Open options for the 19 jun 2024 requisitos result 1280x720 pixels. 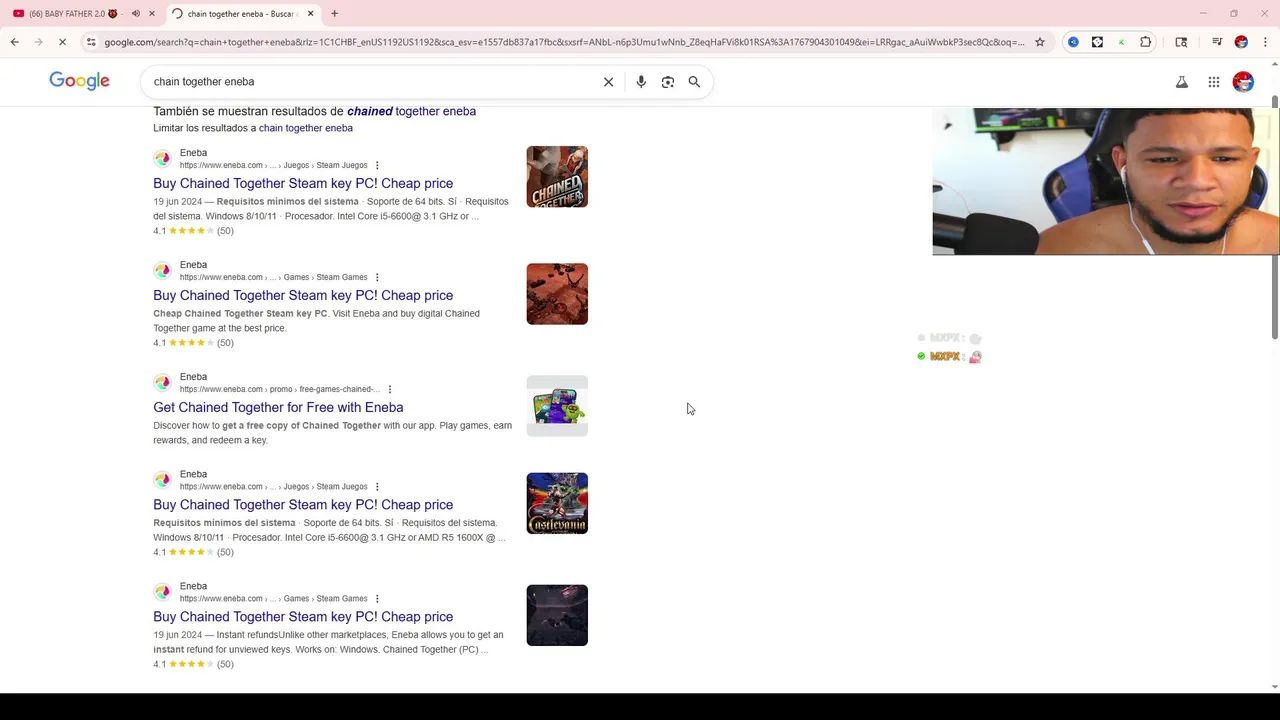pyautogui.click(x=377, y=165)
